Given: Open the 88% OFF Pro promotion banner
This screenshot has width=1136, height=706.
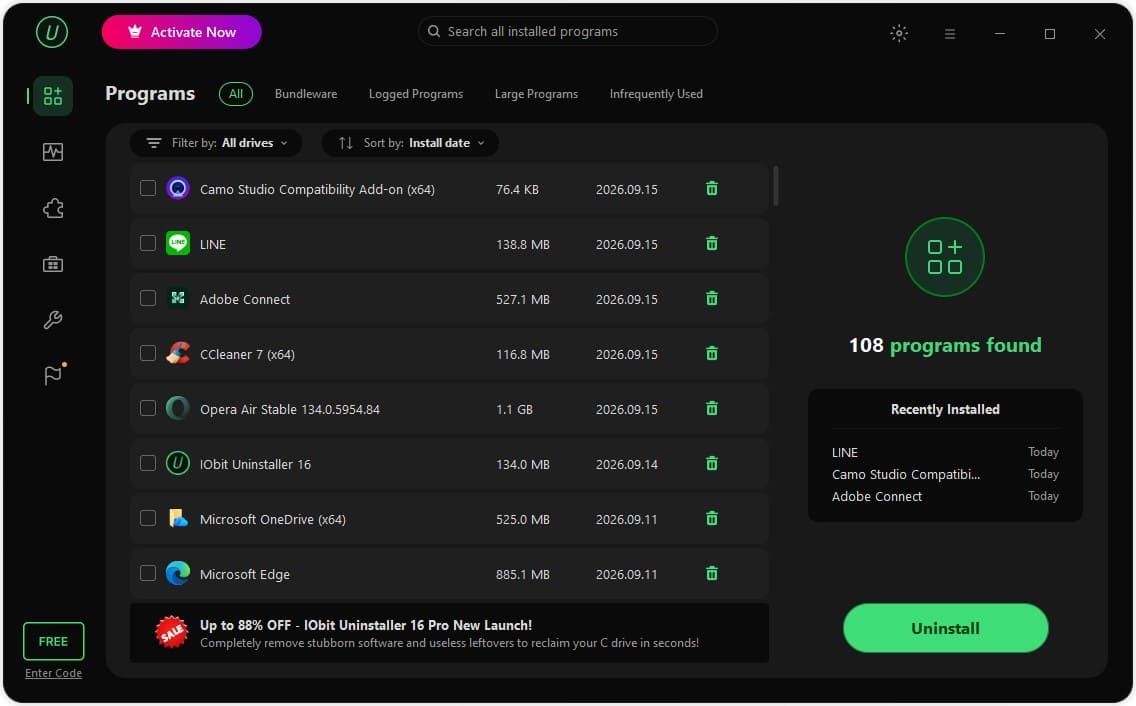Looking at the screenshot, I should click(x=449, y=633).
